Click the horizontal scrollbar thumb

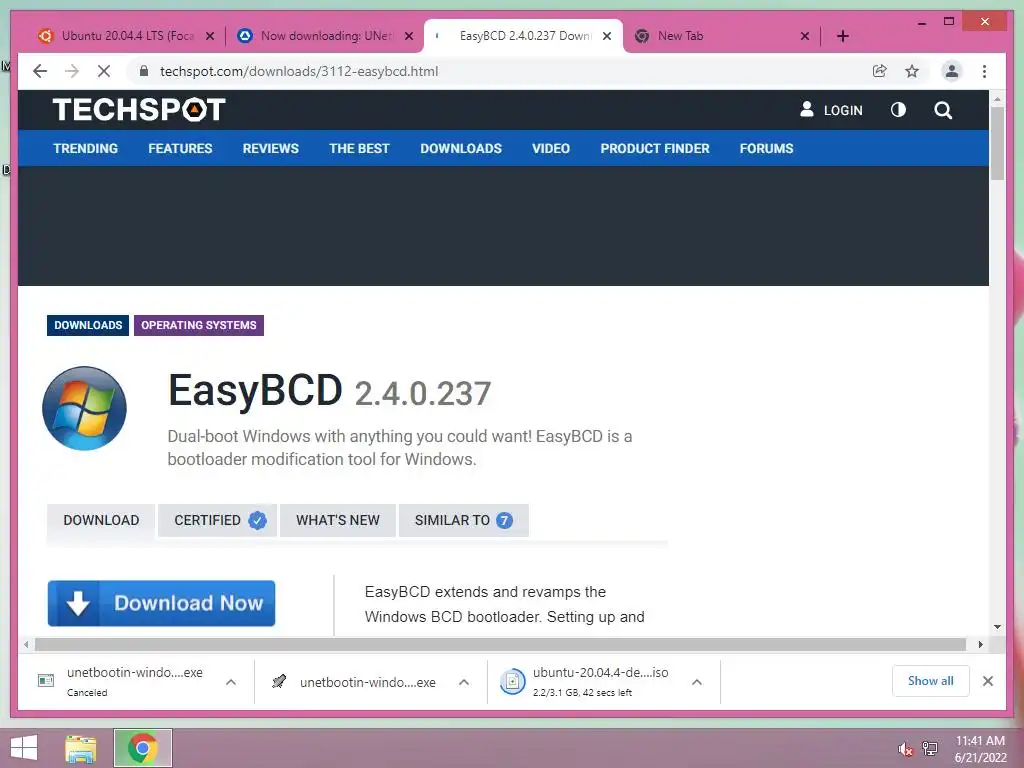pyautogui.click(x=500, y=645)
